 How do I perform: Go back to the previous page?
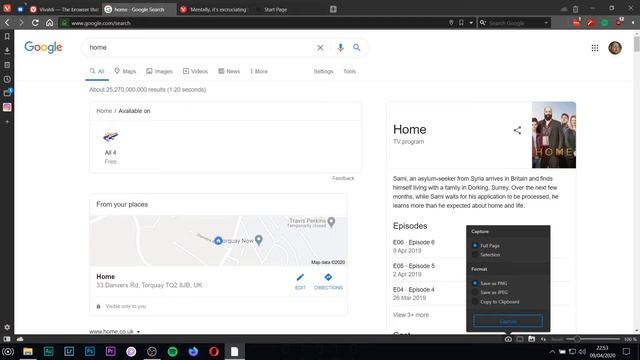tap(7, 23)
